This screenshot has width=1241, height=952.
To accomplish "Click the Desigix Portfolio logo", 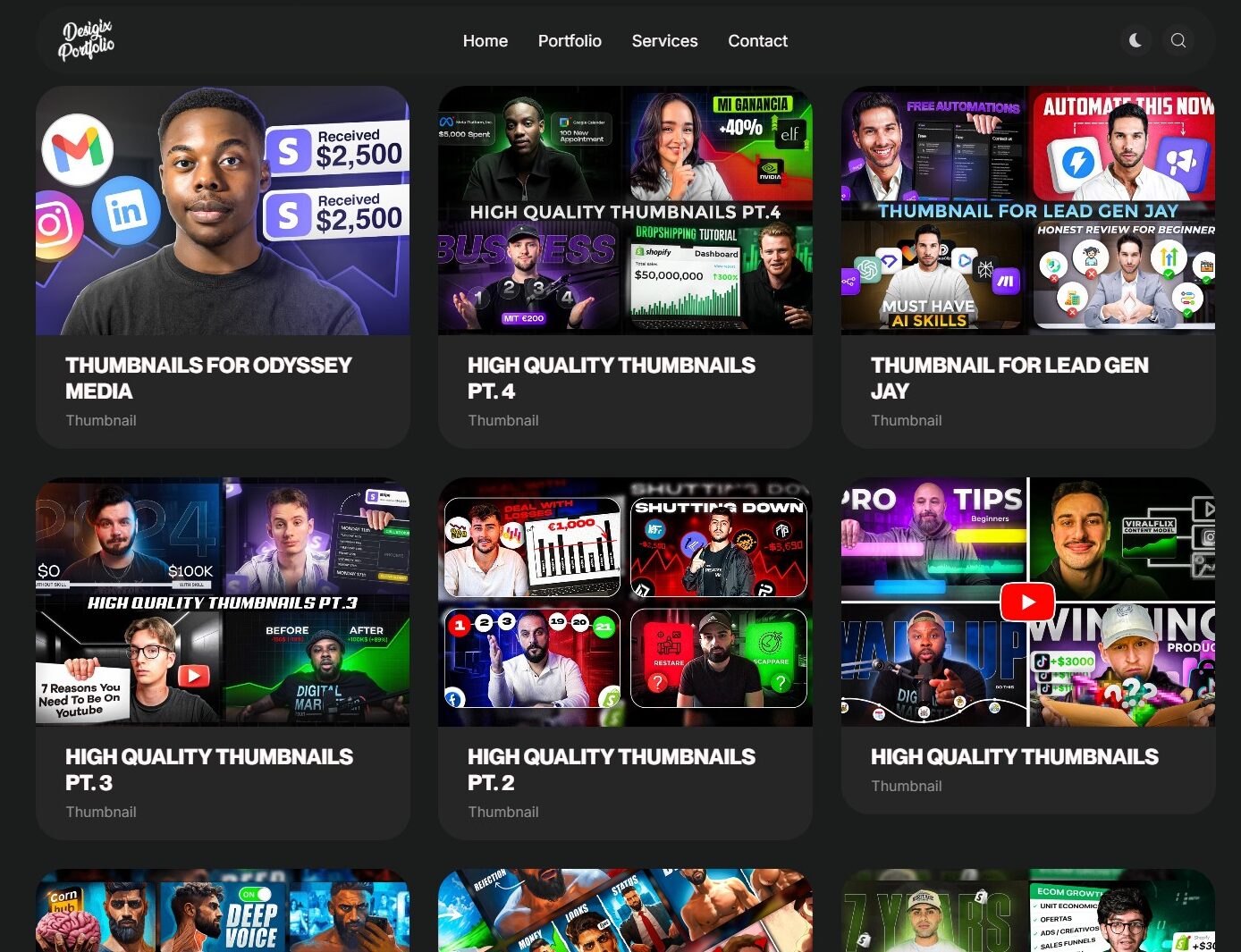I will (87, 40).
